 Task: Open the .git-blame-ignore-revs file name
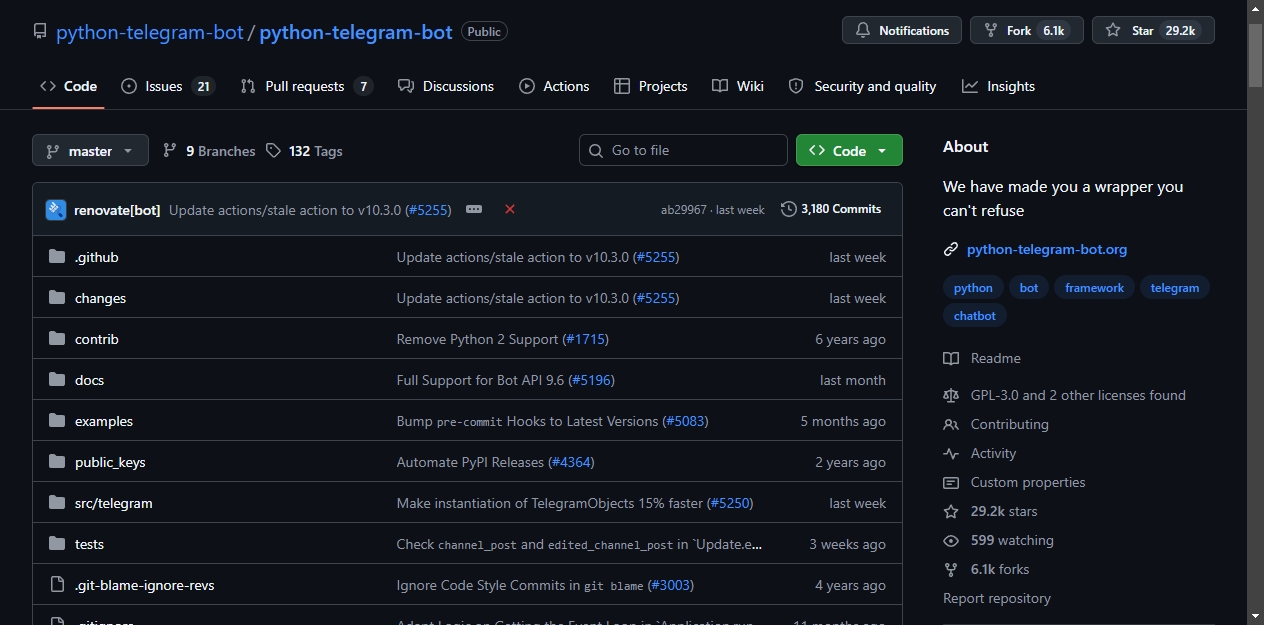pos(145,585)
